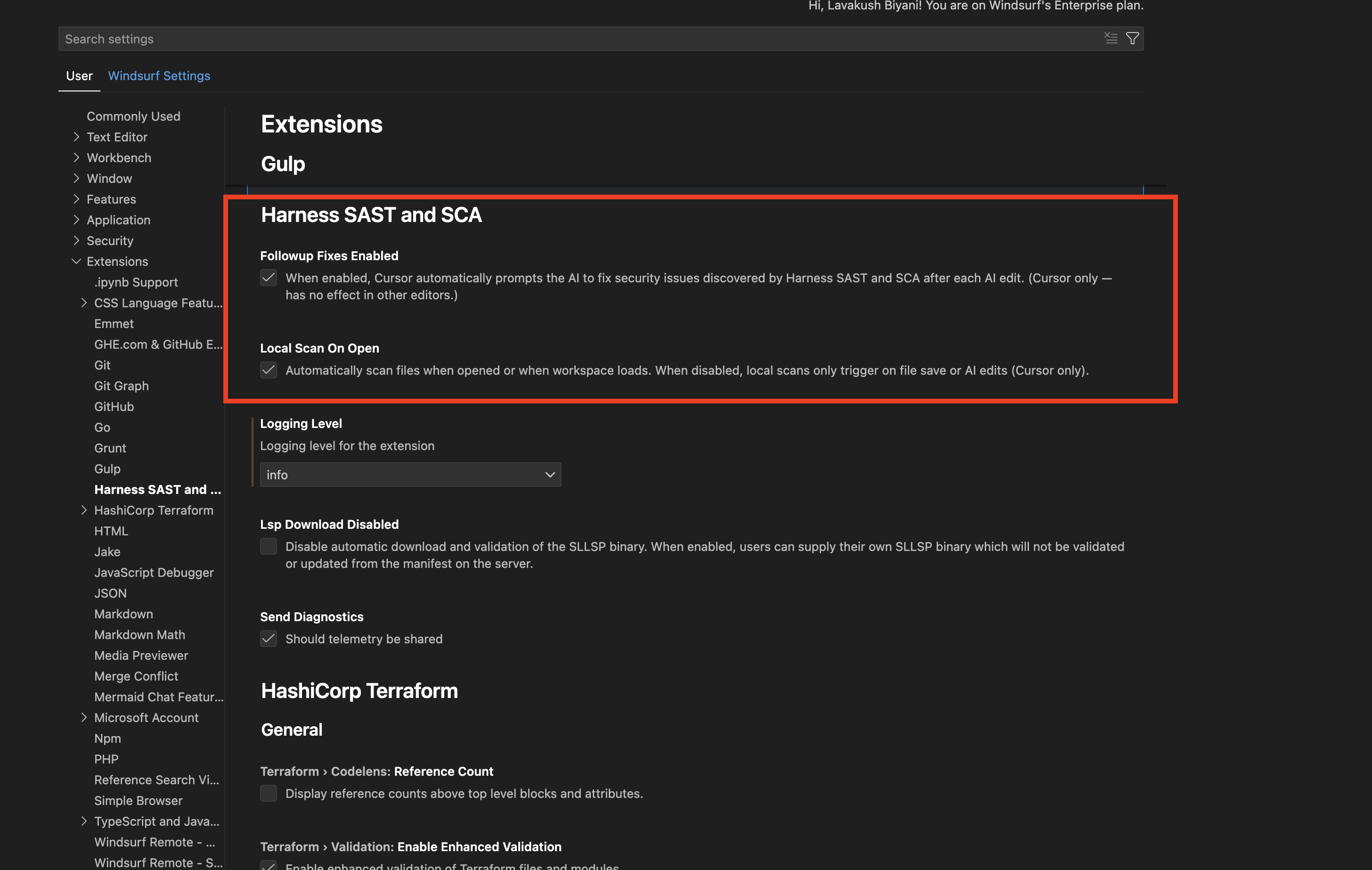Viewport: 1372px width, 870px height.
Task: Uncheck Enable Enhanced Validation for Terraform
Action: click(269, 865)
